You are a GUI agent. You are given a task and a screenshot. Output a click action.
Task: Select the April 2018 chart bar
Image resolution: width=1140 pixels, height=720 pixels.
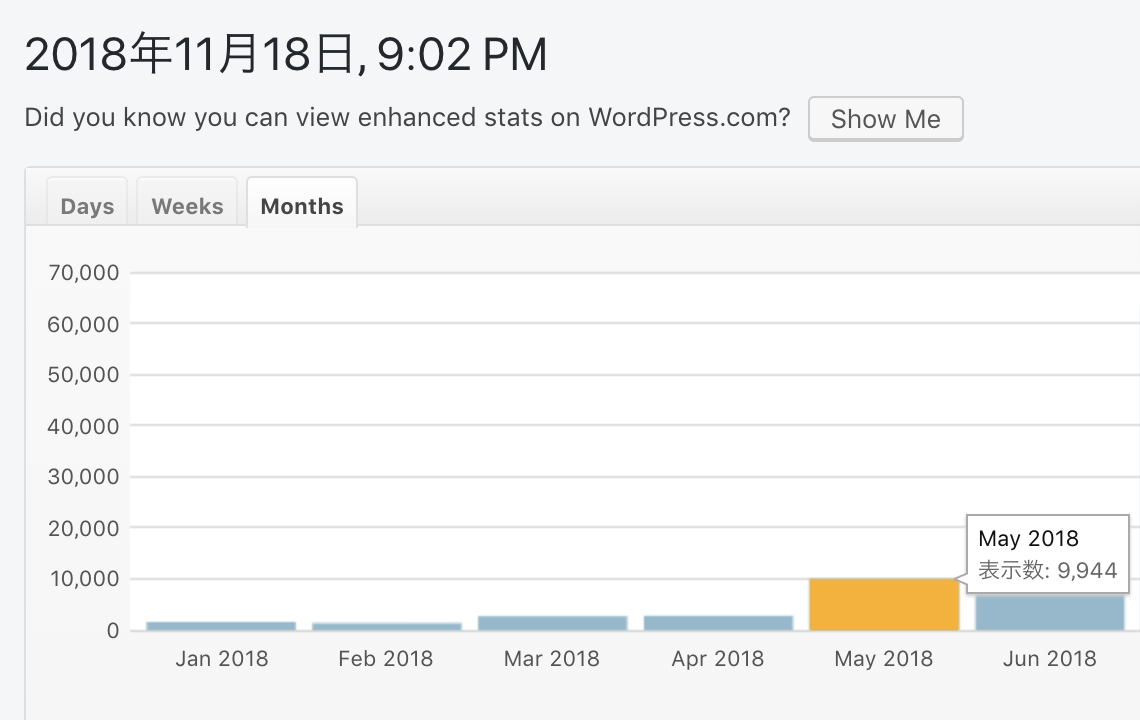pos(718,623)
